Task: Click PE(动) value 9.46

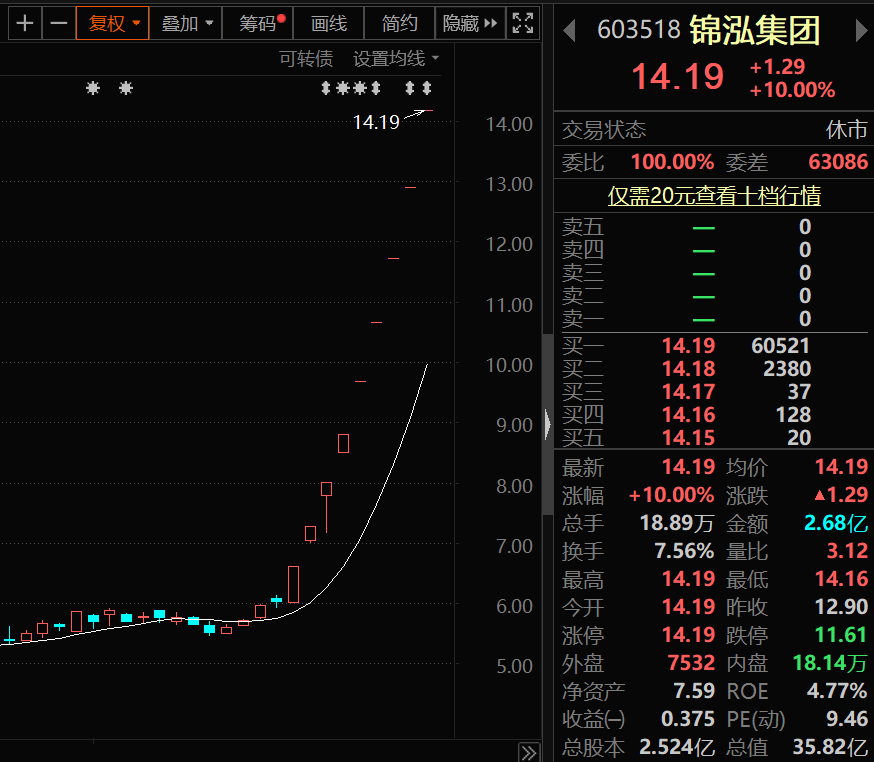Action: [x=847, y=719]
